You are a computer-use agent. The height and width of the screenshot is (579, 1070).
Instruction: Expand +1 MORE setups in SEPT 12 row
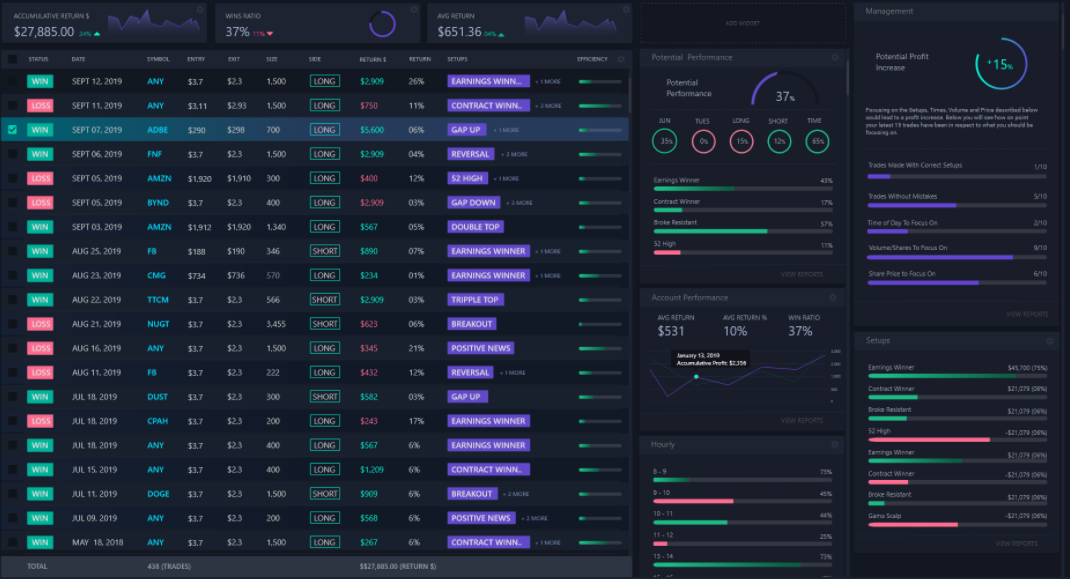(x=548, y=82)
